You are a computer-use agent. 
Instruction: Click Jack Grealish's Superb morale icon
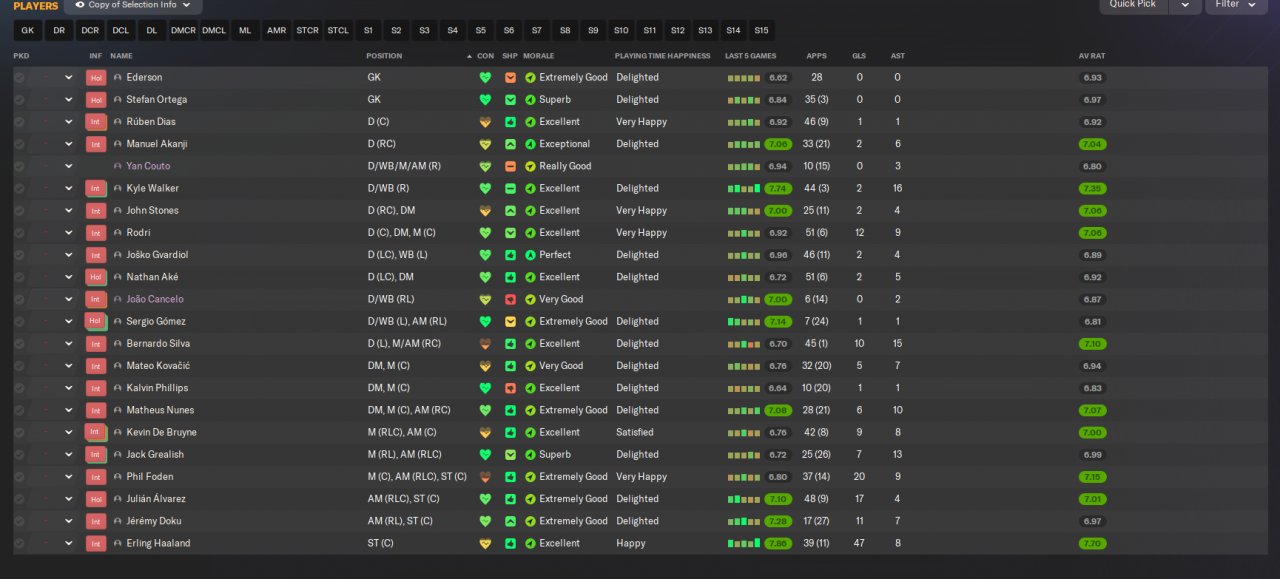click(x=531, y=454)
